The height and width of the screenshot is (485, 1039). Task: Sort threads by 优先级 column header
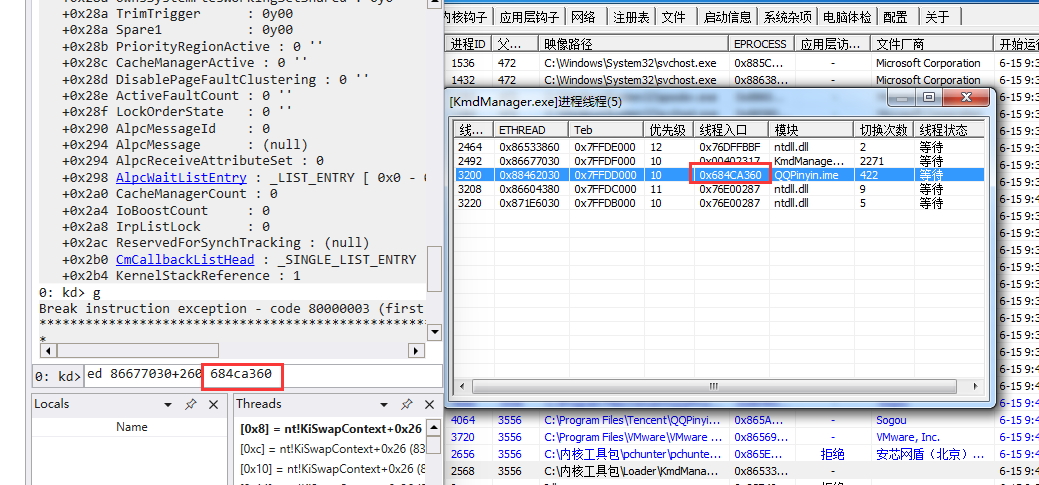(x=667, y=130)
